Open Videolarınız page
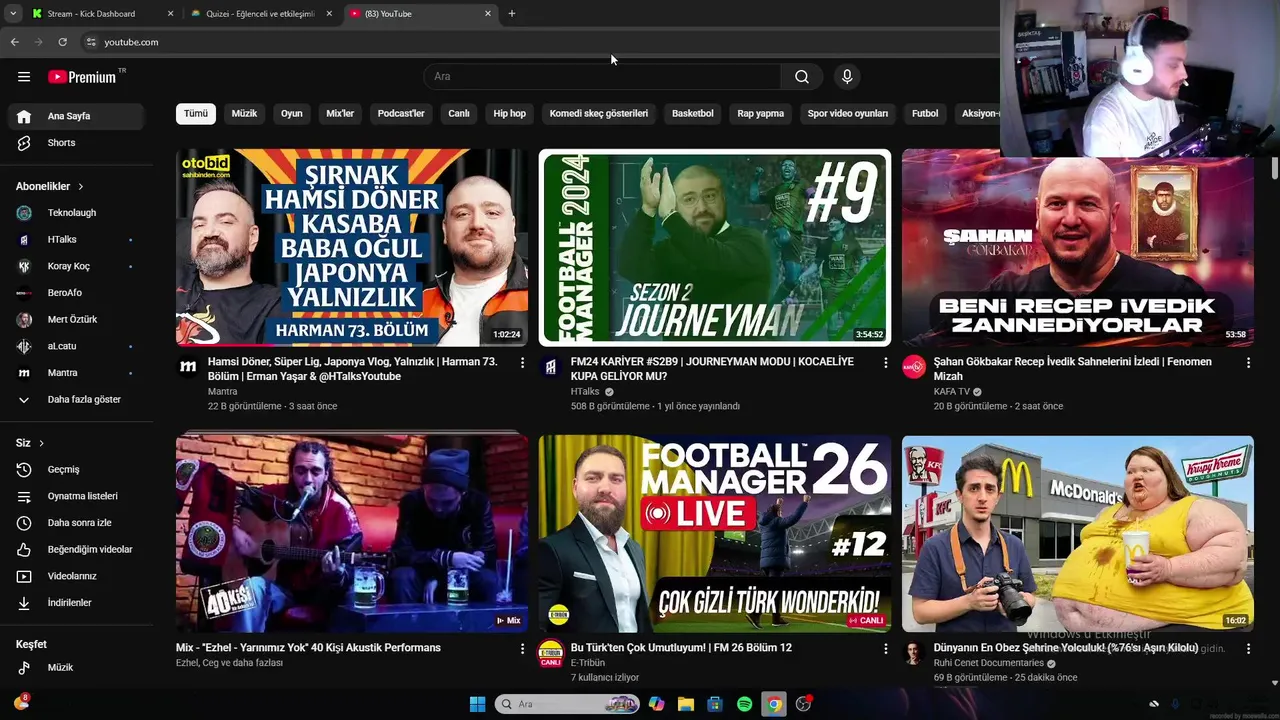Image resolution: width=1280 pixels, height=720 pixels. (x=76, y=576)
